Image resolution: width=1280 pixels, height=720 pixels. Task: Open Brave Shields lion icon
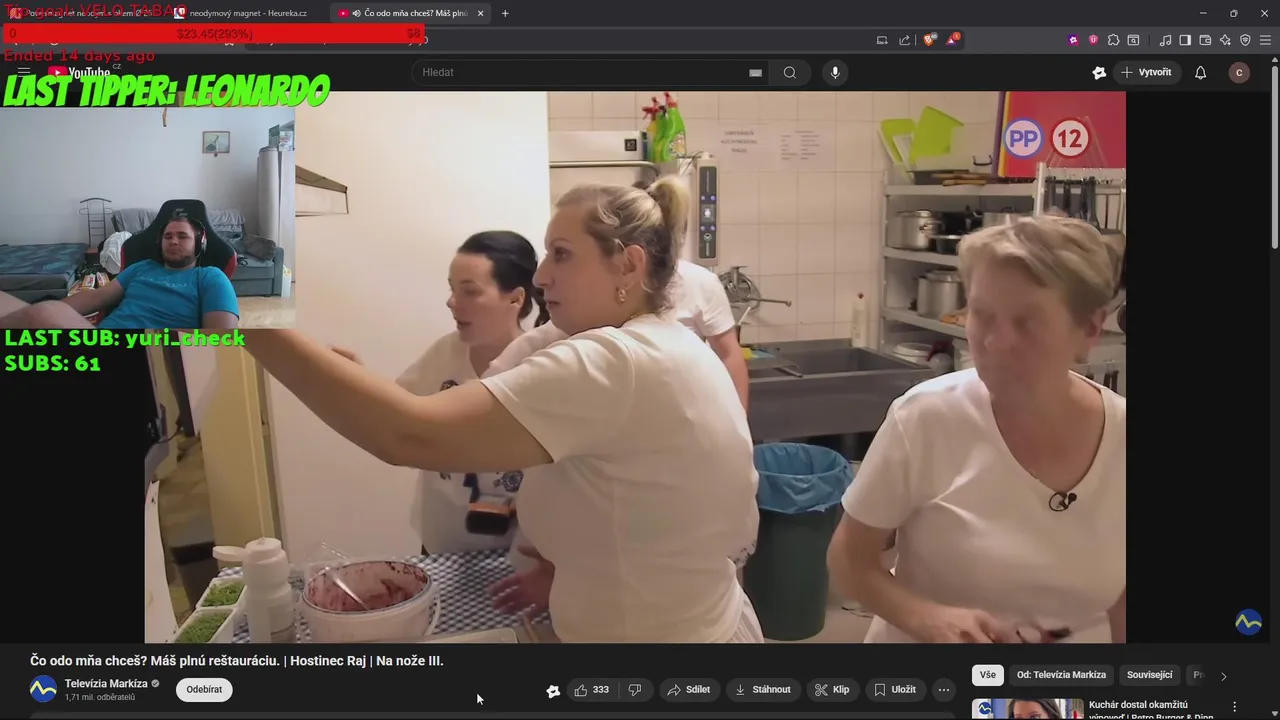tap(929, 40)
